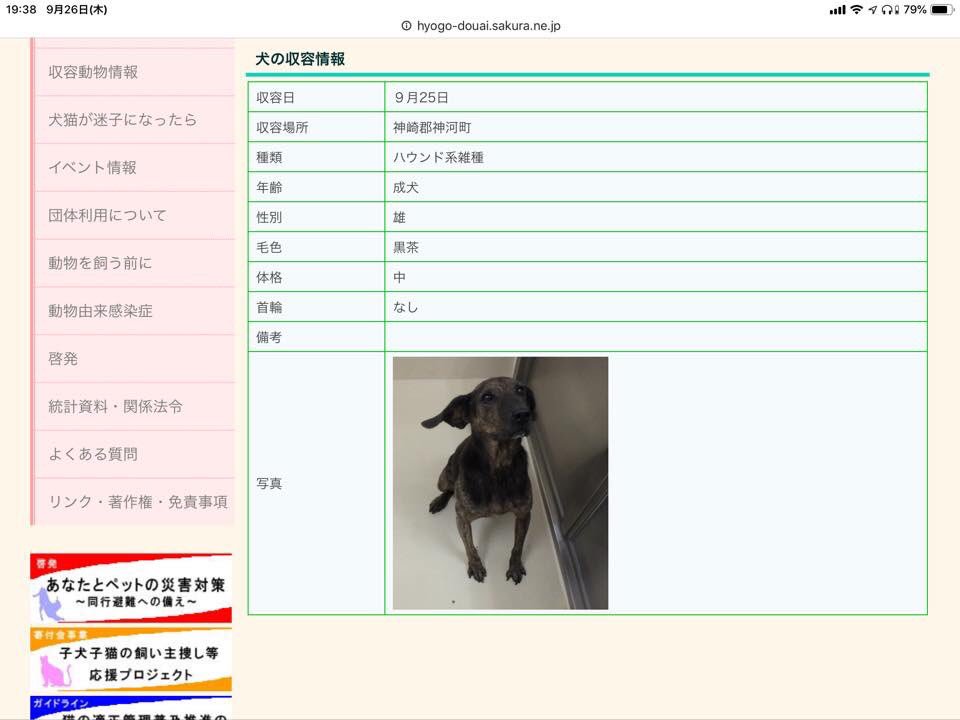Tap the 19:38 clock in status bar
Screen dimensions: 960x720
click(x=21, y=10)
